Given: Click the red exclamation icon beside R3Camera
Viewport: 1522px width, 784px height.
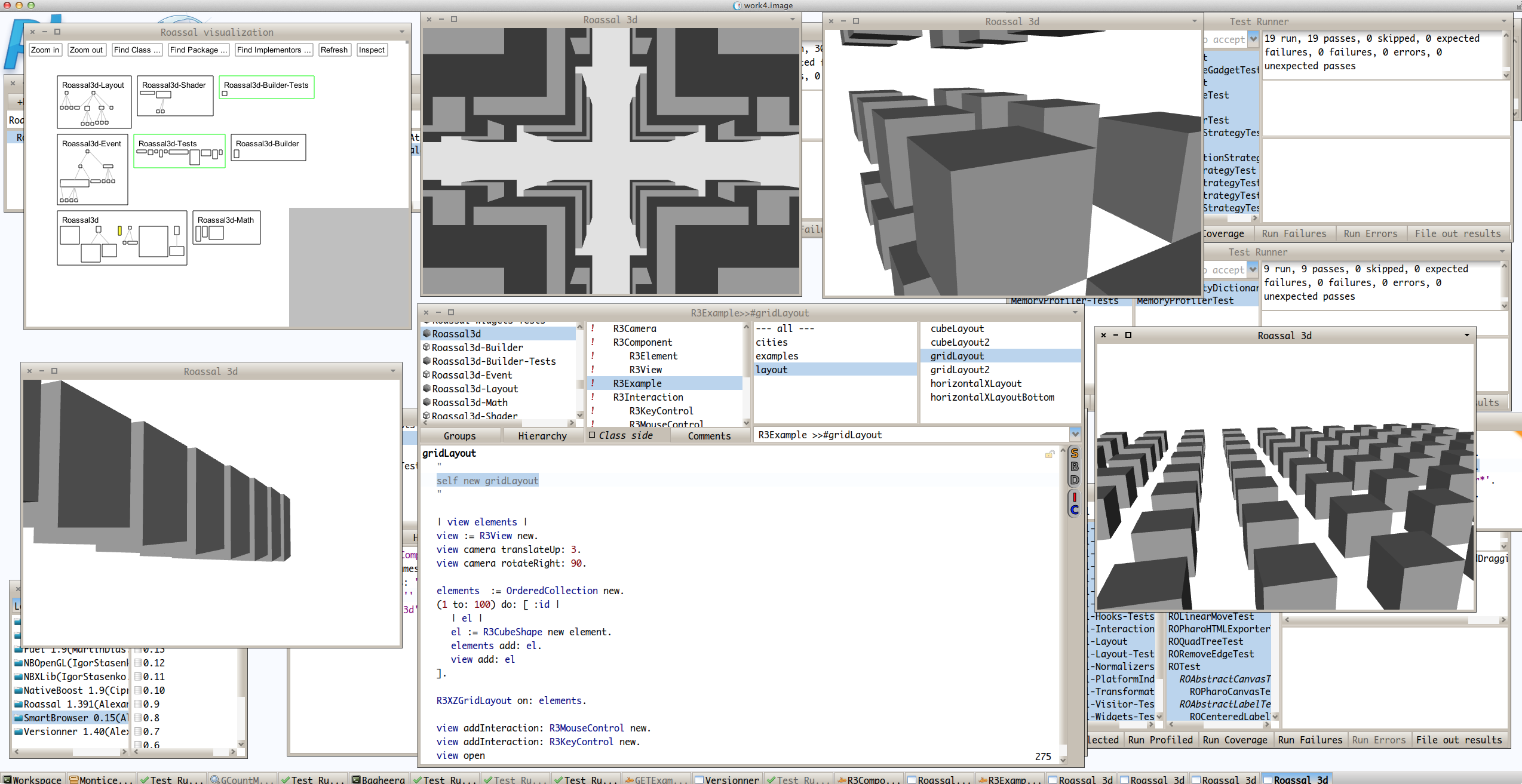Looking at the screenshot, I should pos(593,328).
